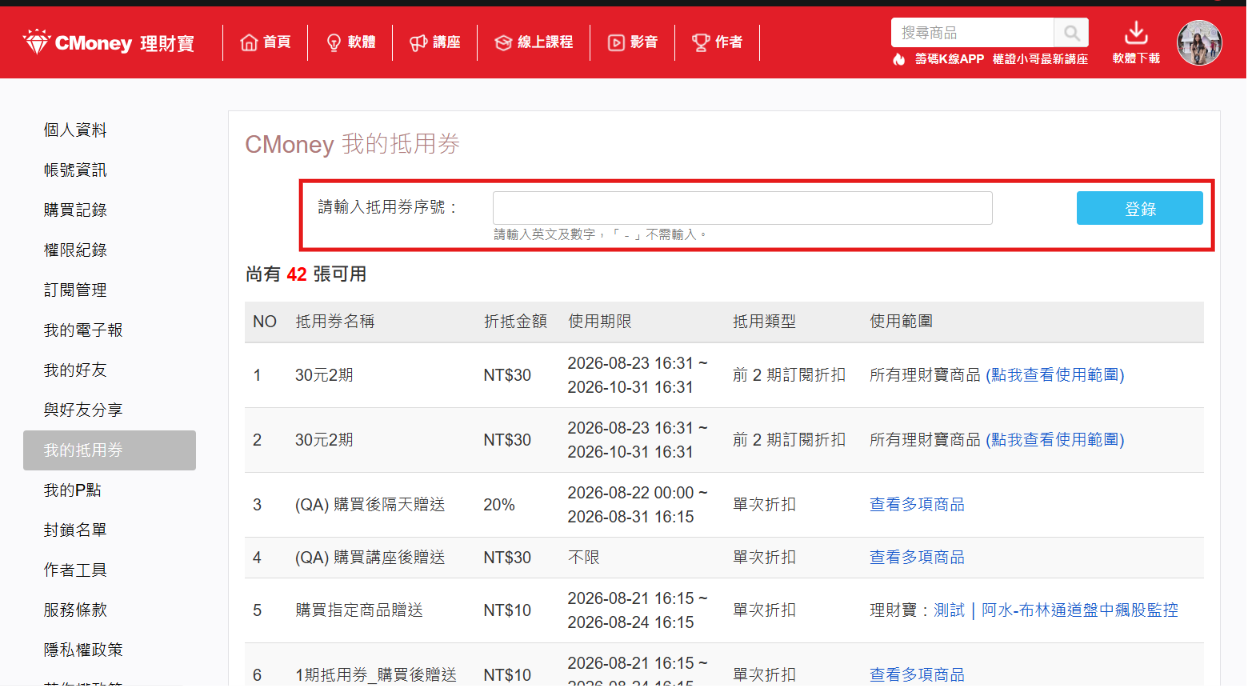The image size is (1247, 686).
Task: Open 權限紀錄 in the sidebar
Action: pyautogui.click(x=75, y=250)
